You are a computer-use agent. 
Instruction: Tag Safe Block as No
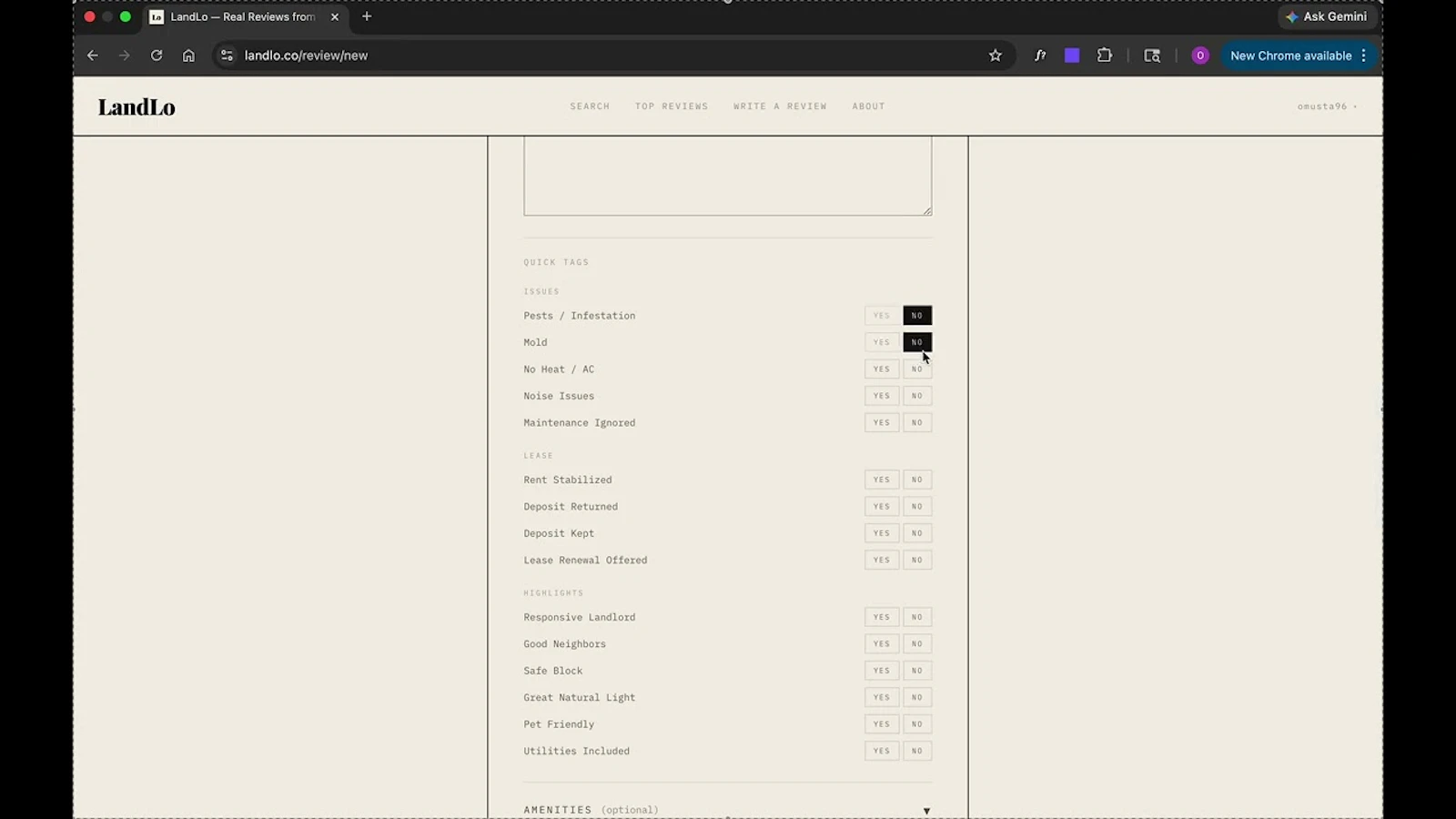[917, 671]
